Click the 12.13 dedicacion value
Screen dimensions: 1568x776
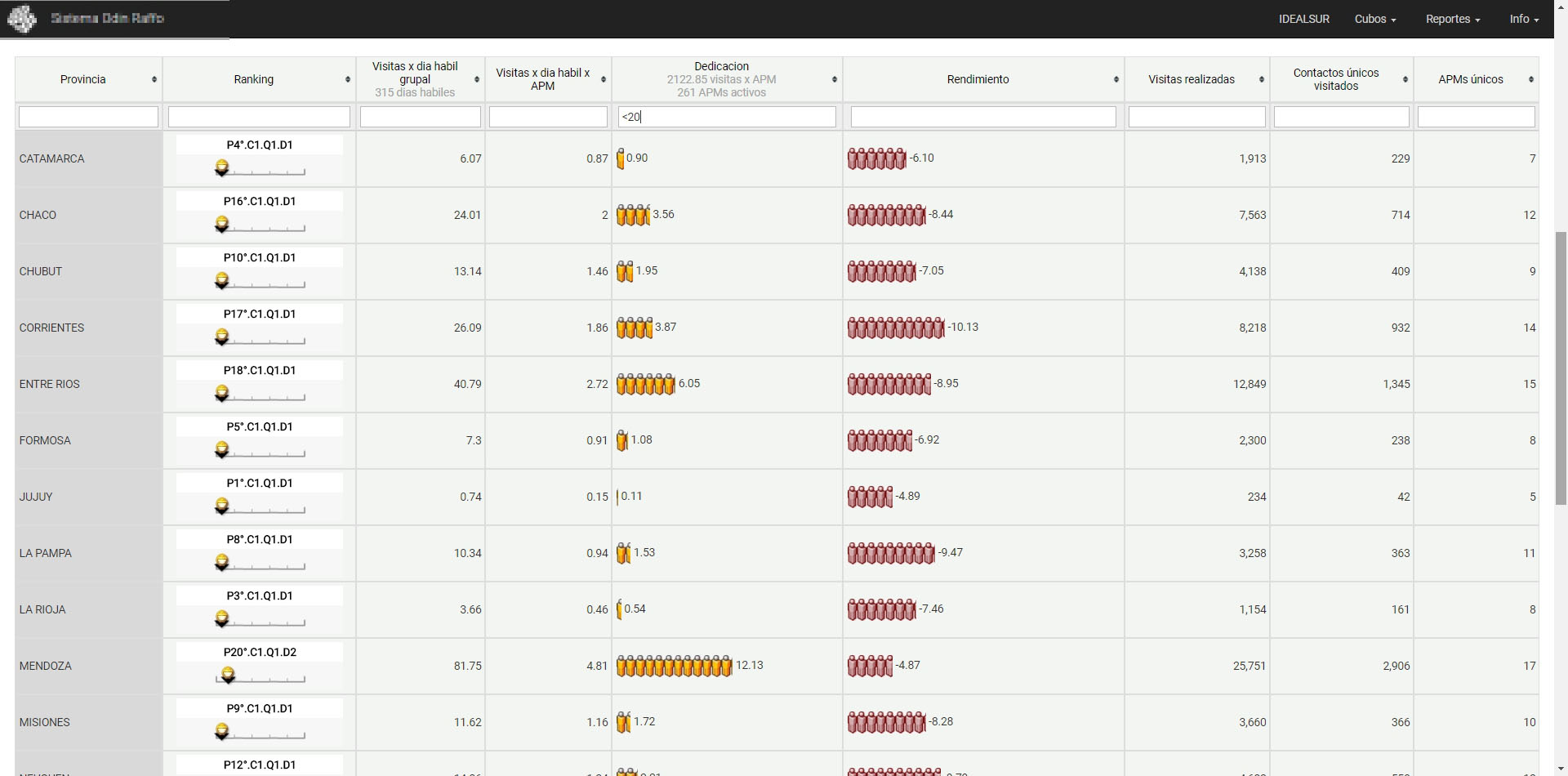[750, 665]
